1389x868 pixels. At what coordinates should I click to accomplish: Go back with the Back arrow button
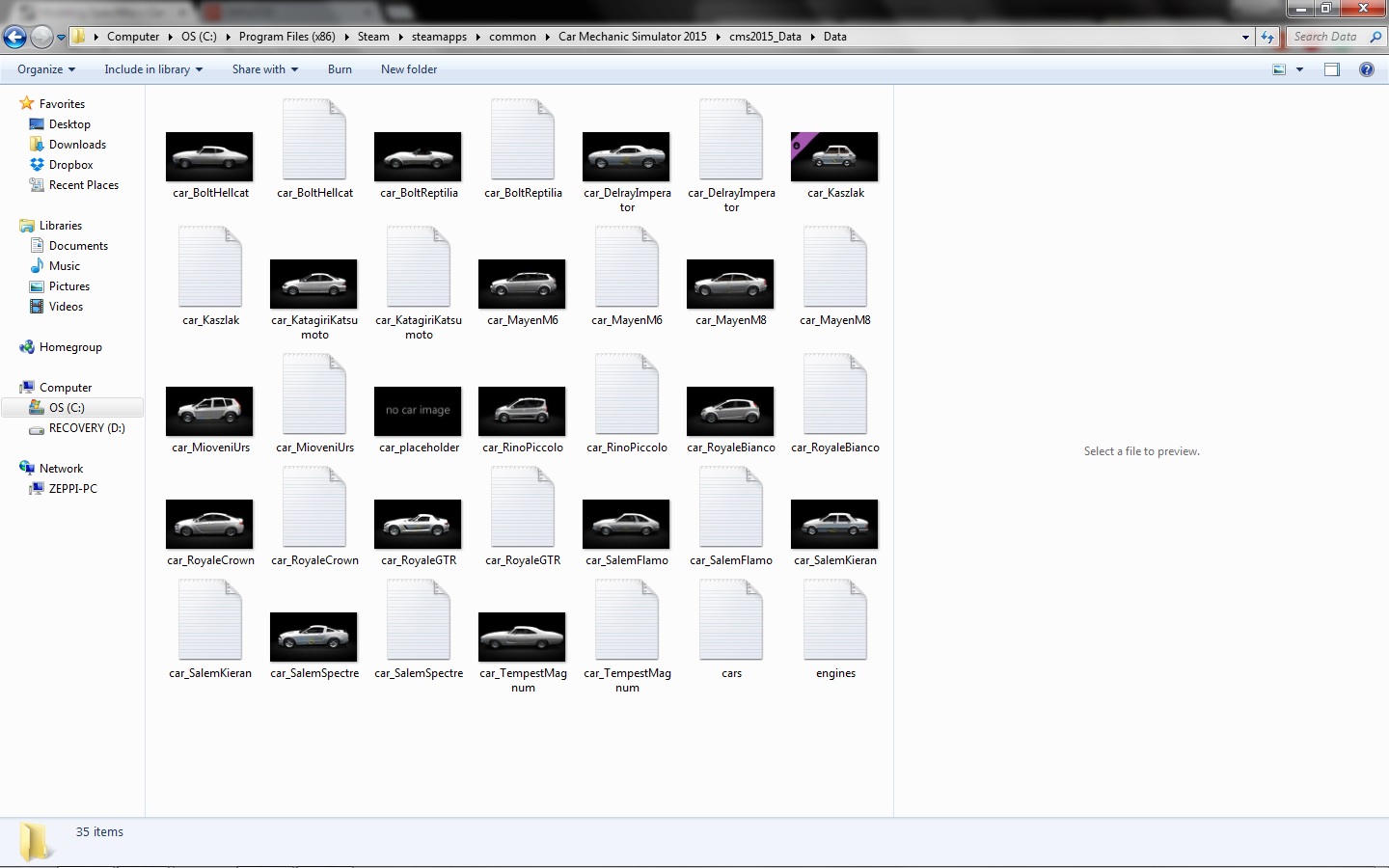[14, 37]
